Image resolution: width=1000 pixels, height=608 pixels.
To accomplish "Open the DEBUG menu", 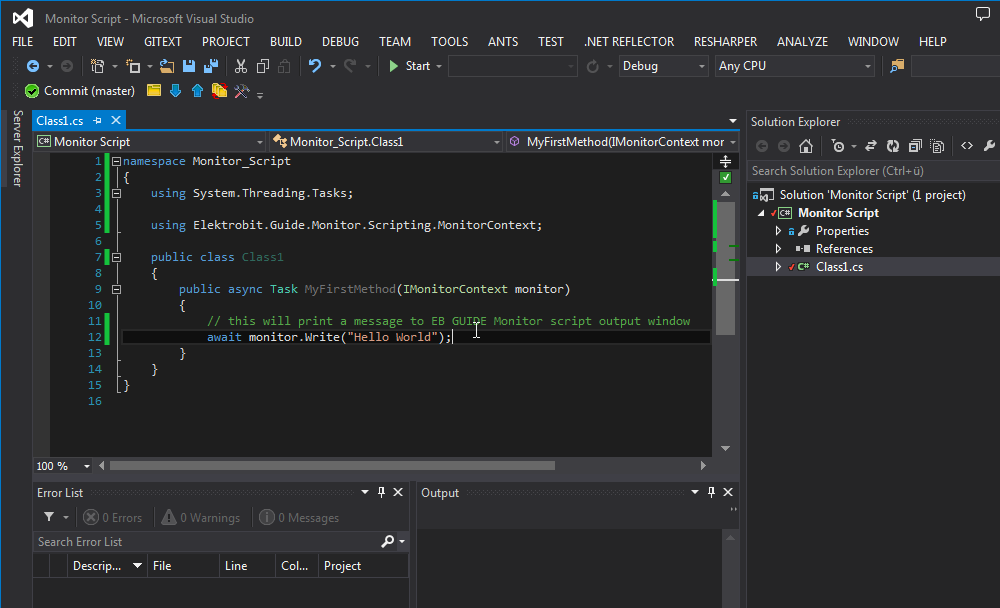I will click(x=340, y=41).
